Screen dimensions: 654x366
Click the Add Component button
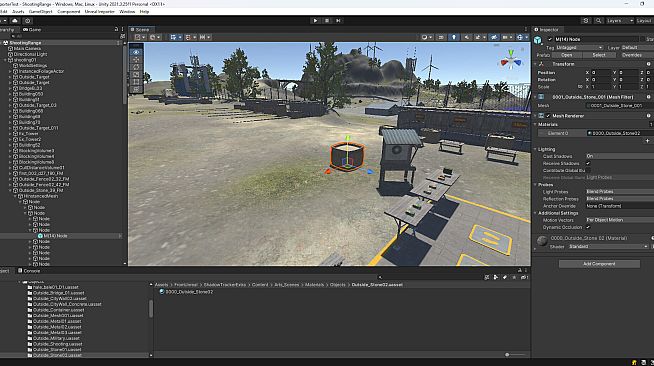[x=599, y=263]
